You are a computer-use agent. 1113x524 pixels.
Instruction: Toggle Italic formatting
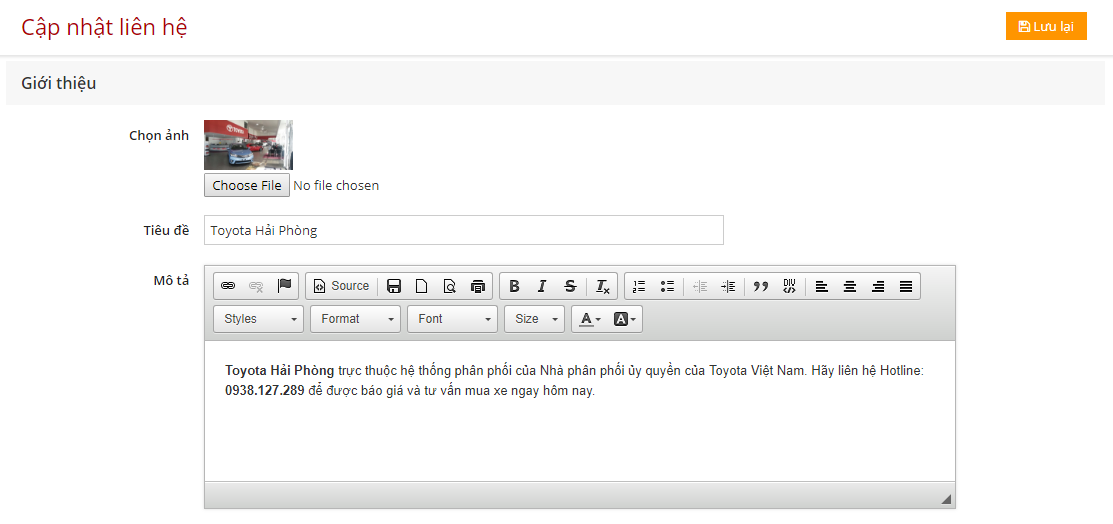pyautogui.click(x=542, y=285)
